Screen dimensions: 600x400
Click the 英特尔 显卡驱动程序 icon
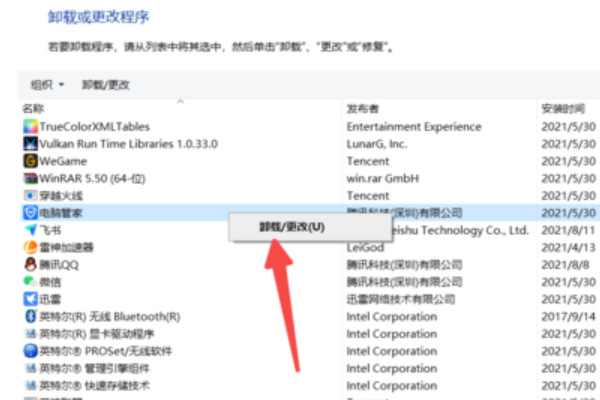click(31, 334)
